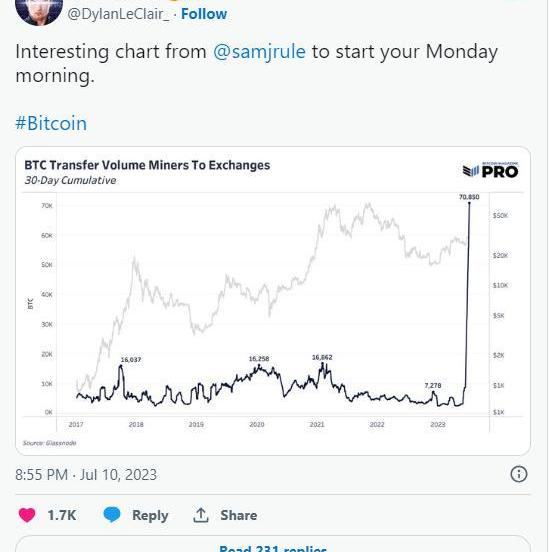Open the Read 231 replies button
The height and width of the screenshot is (552, 549).
click(273, 544)
